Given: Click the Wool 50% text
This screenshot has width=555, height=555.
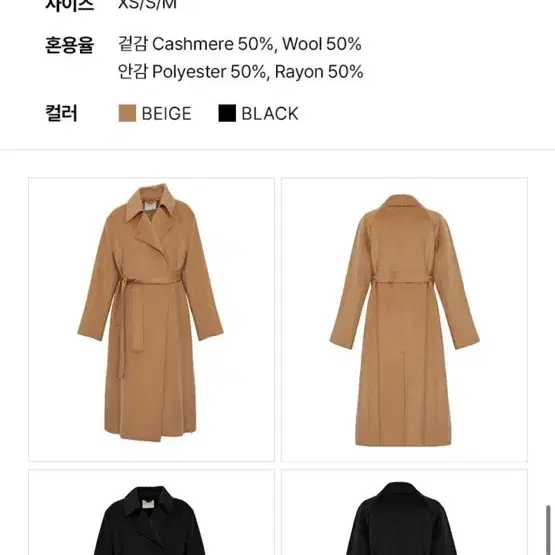Looking at the screenshot, I should click(x=322, y=44).
